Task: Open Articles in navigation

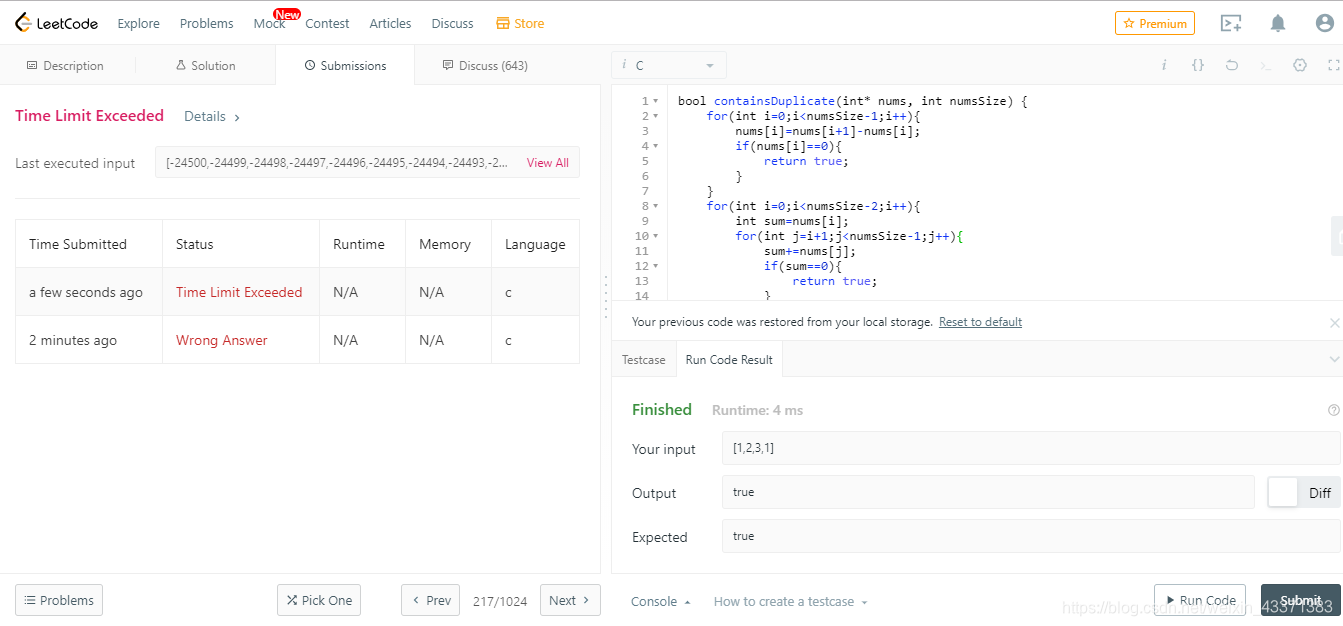Action: [x=390, y=23]
